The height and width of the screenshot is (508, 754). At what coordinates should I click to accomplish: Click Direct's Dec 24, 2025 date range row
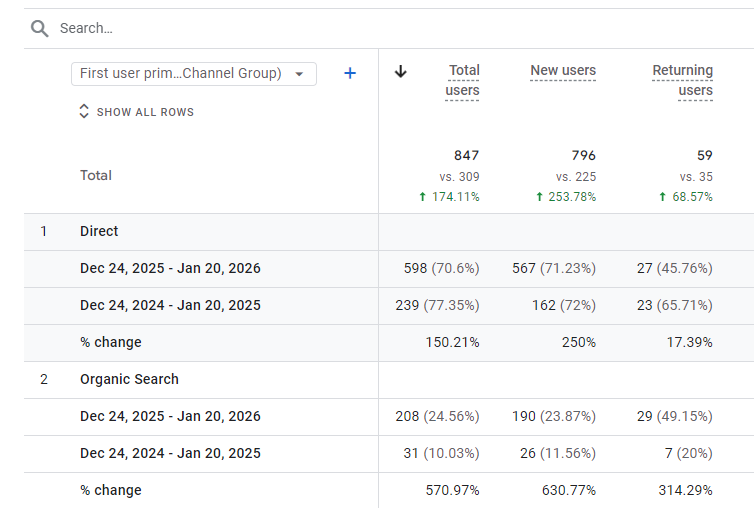[x=389, y=268]
